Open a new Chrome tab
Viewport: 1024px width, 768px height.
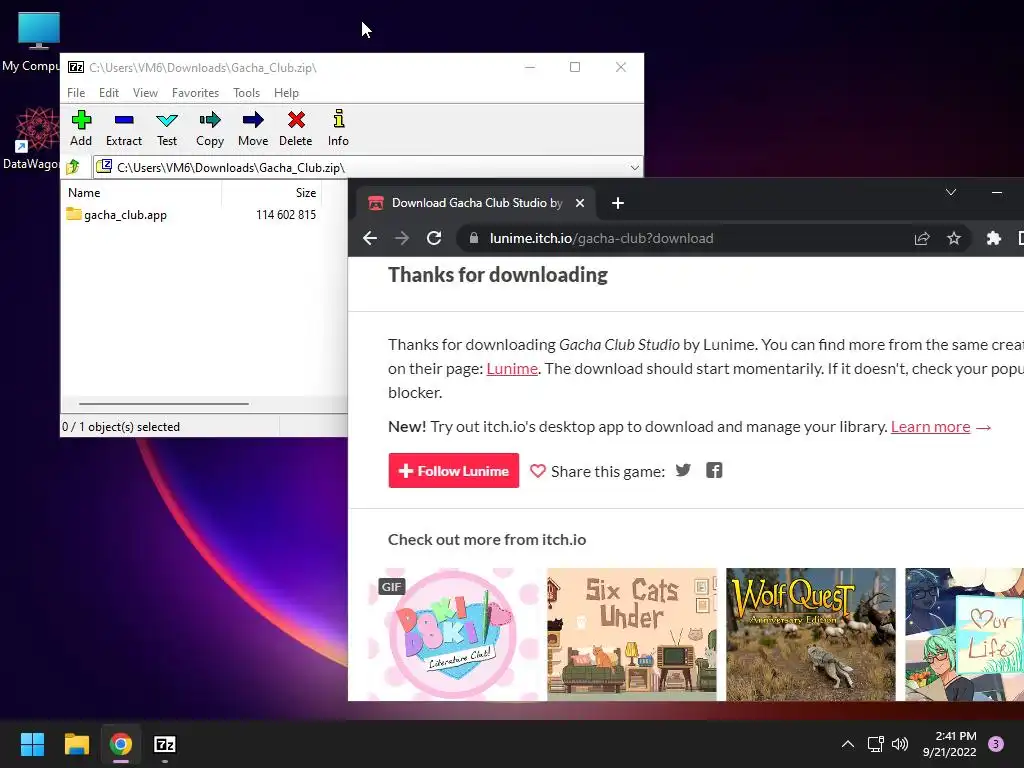618,203
